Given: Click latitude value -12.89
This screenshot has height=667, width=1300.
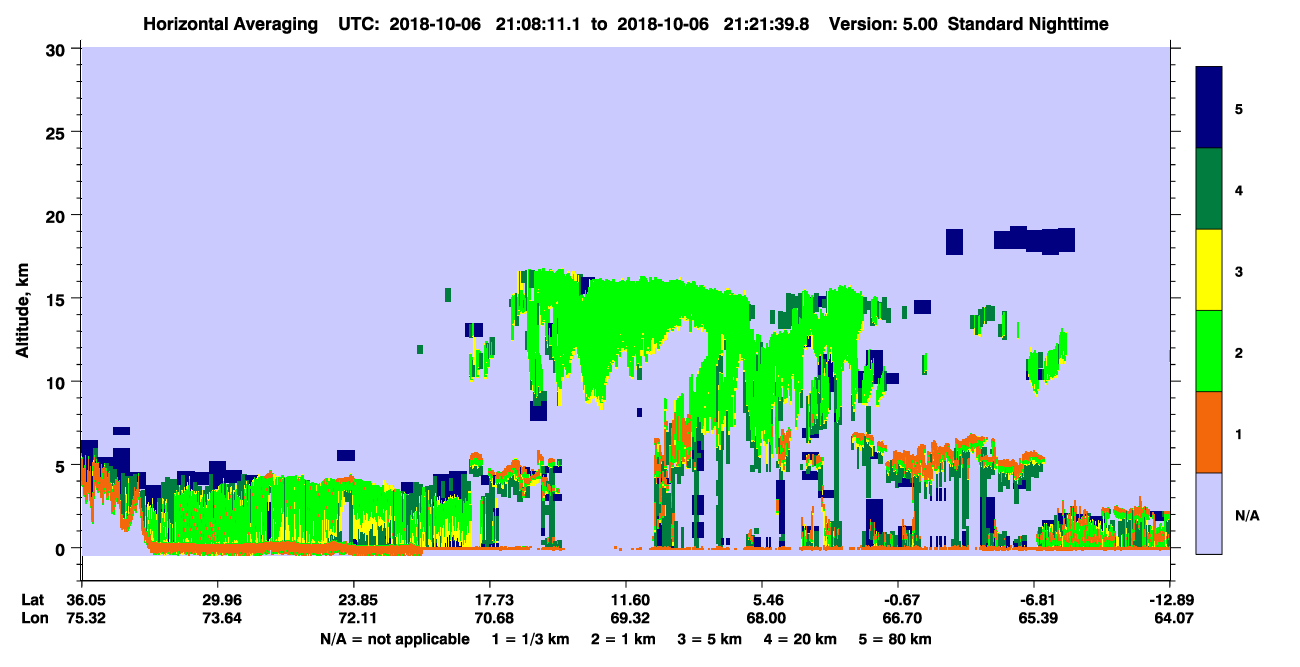Looking at the screenshot, I should (x=1170, y=600).
